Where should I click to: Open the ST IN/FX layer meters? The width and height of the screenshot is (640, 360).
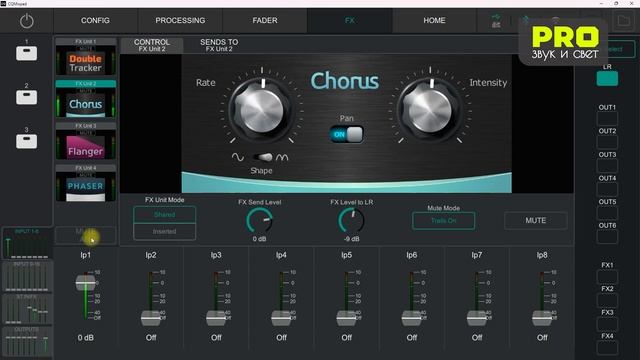coord(27,309)
